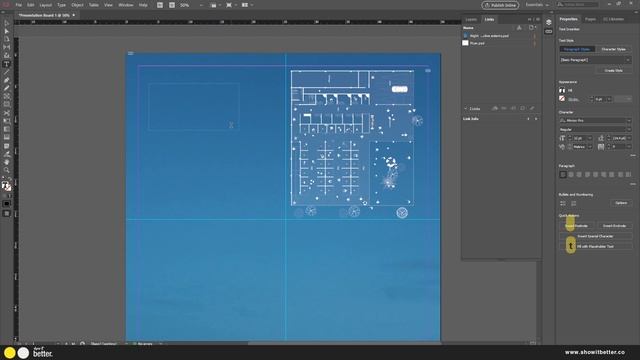640x360 pixels.
Task: Open the font size dropdown
Action: [590, 138]
